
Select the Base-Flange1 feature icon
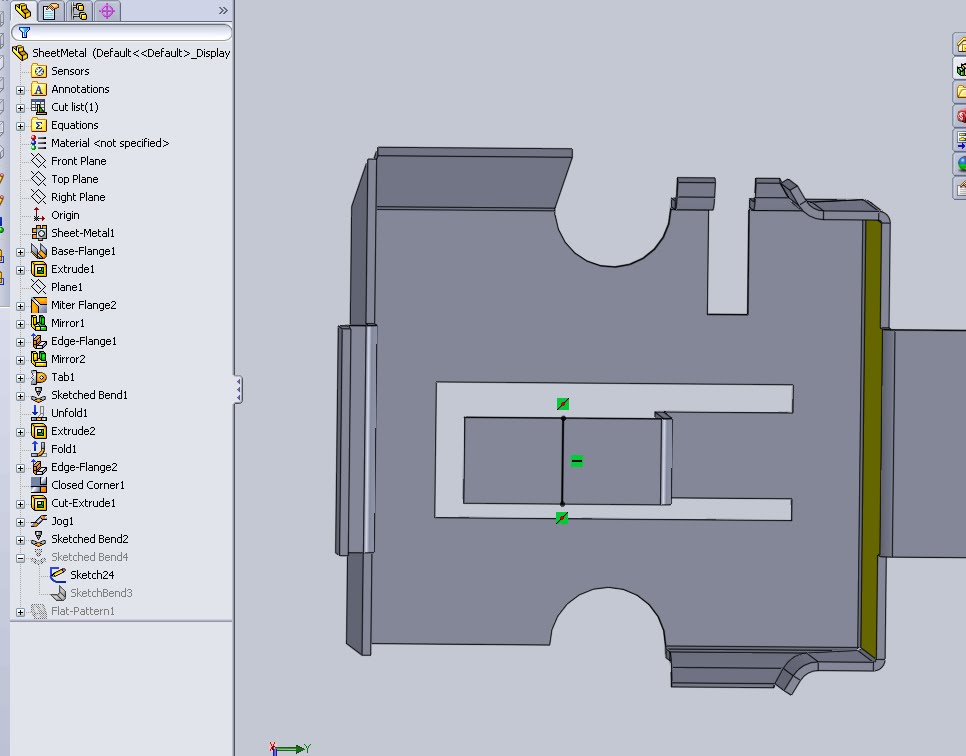39,251
